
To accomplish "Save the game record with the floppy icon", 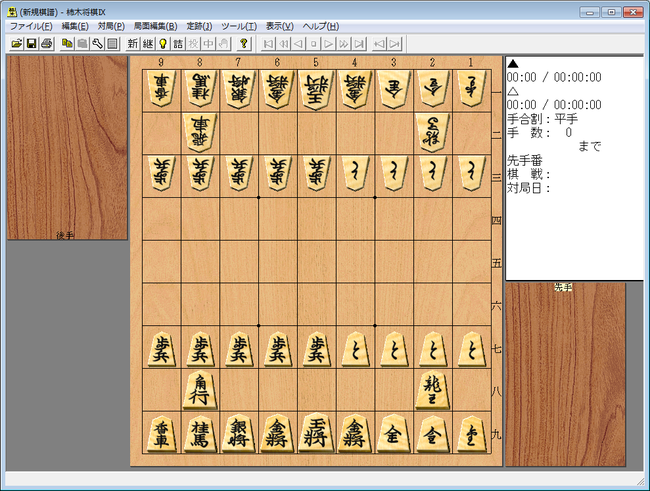I will (x=32, y=44).
